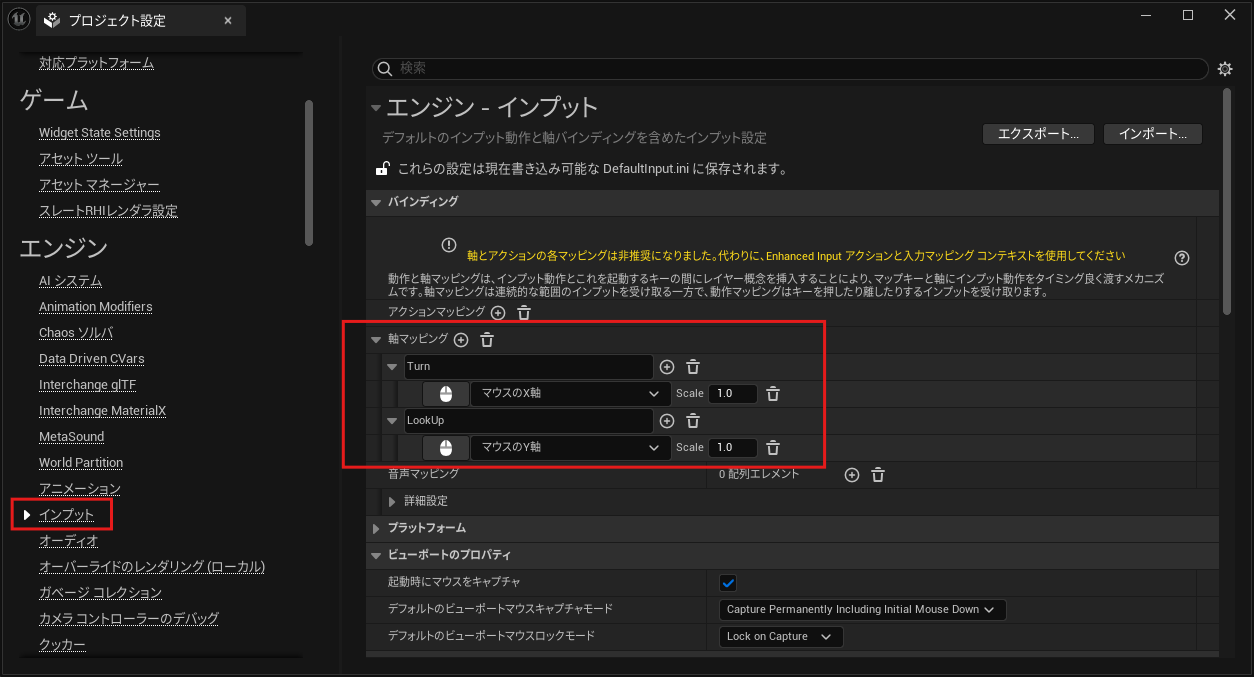Open the Lock on Capture dropdown

coord(781,636)
